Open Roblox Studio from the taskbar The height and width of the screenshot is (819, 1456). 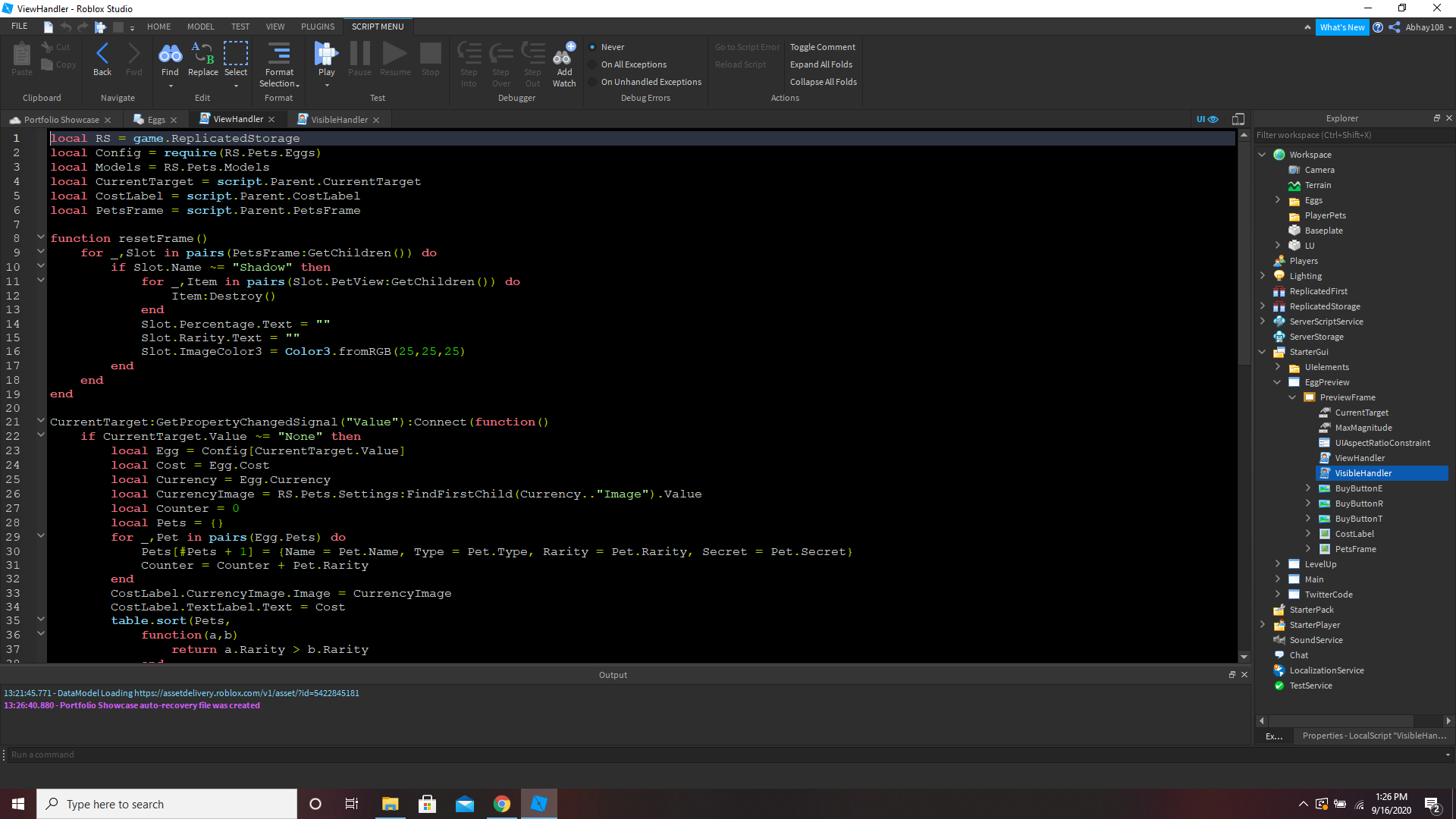[x=538, y=804]
